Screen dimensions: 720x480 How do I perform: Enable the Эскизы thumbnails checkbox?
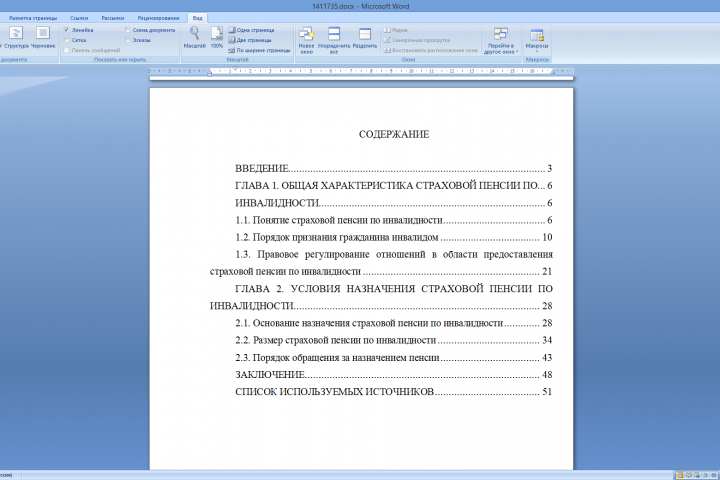coord(127,40)
